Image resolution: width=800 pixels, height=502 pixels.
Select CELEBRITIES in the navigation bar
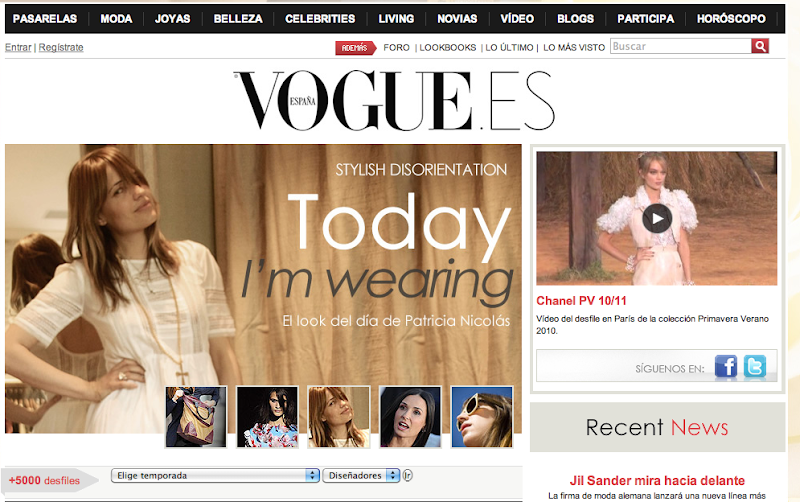tap(320, 19)
